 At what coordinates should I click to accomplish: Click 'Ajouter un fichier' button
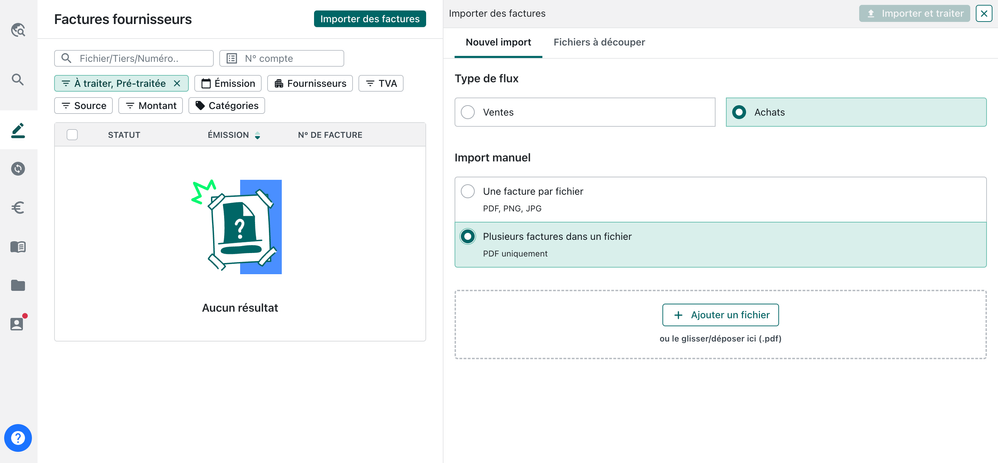720,315
